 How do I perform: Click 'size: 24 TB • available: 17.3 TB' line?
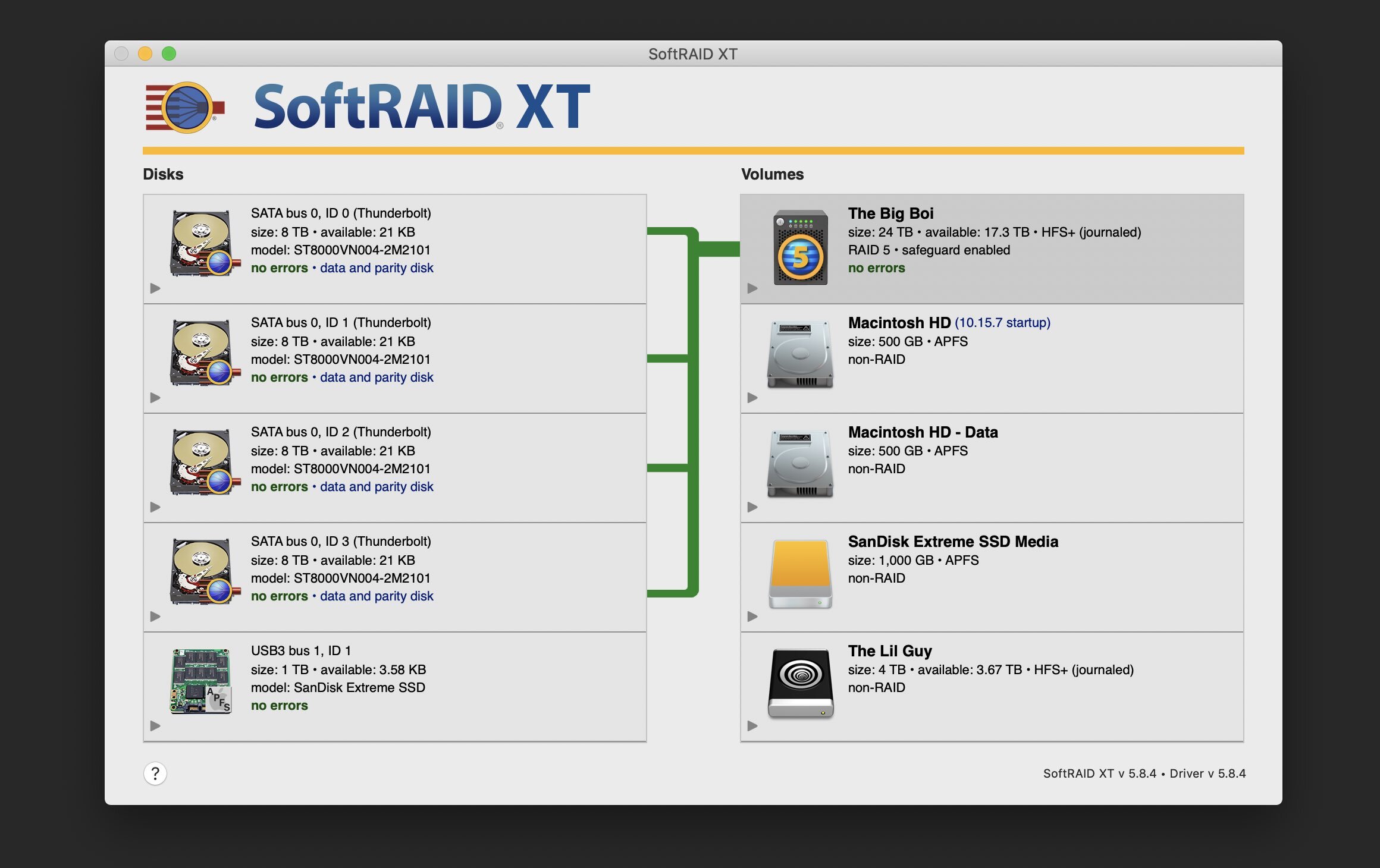click(995, 232)
